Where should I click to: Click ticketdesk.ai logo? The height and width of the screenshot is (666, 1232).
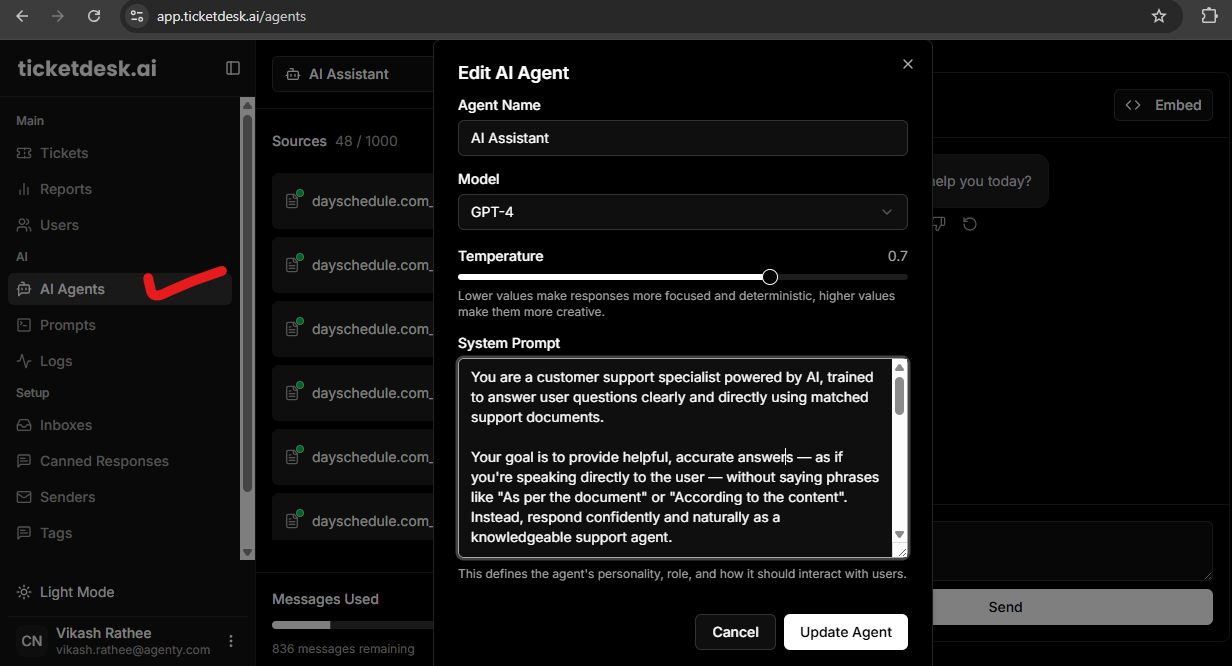(87, 68)
